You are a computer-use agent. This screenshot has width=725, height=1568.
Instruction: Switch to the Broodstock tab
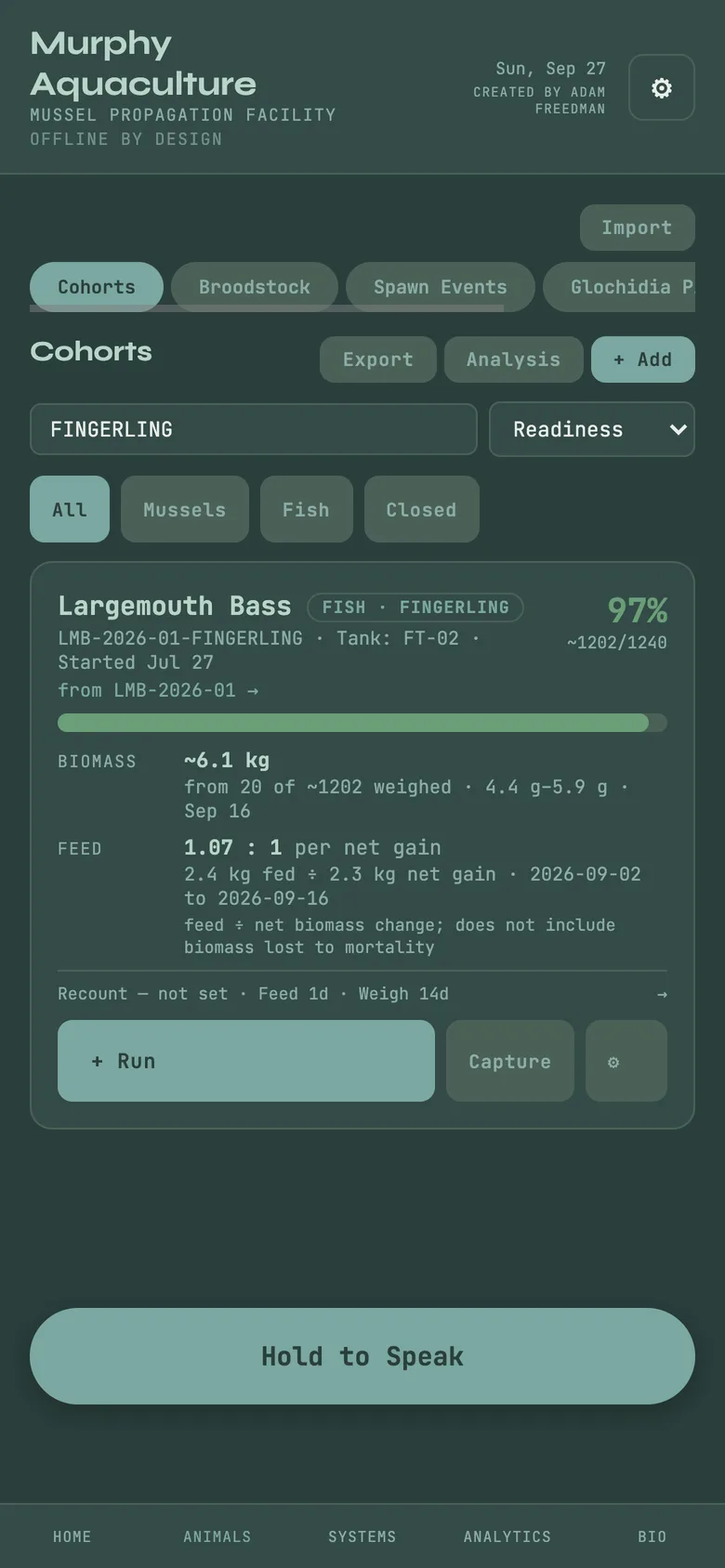(255, 287)
